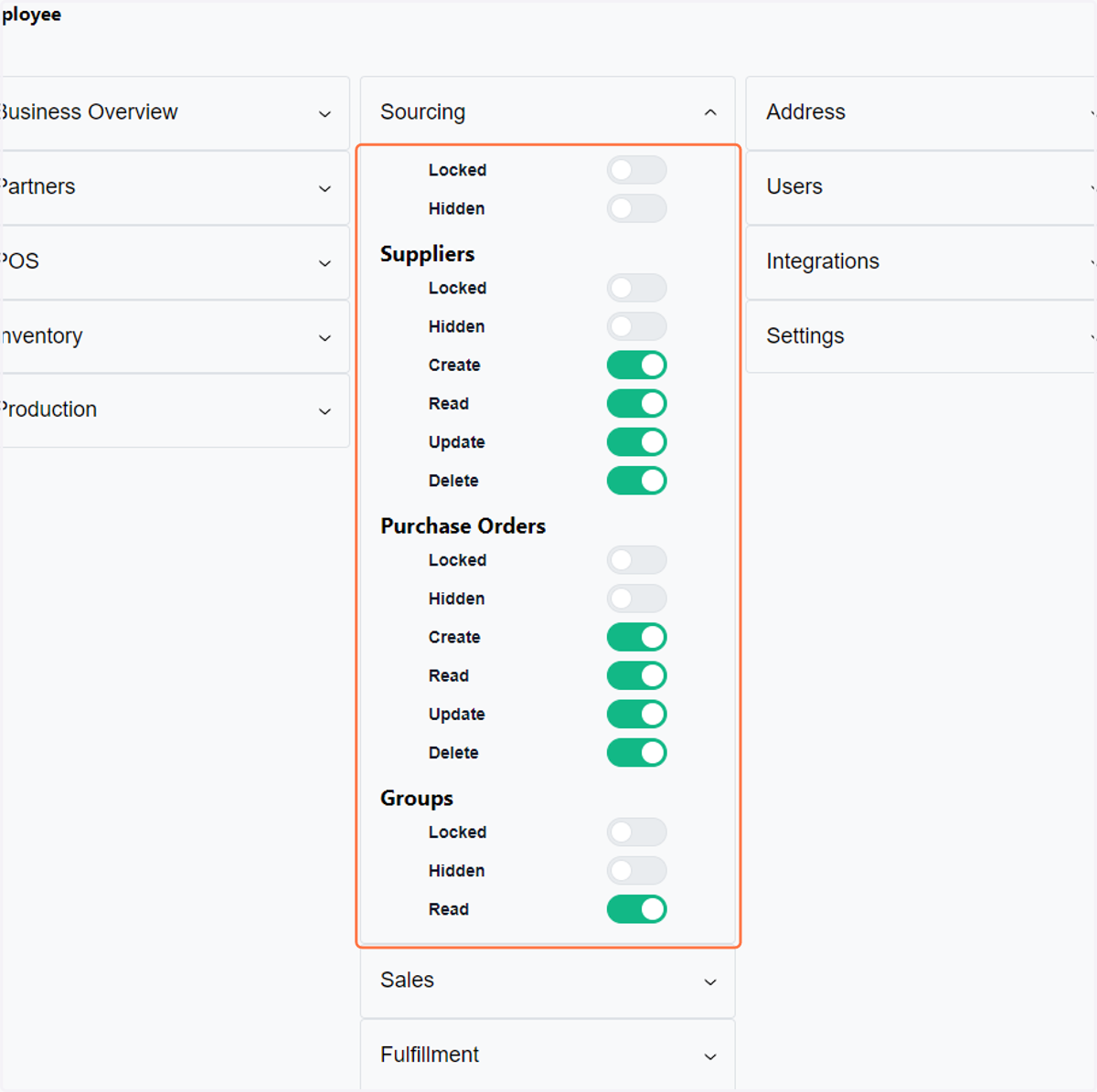
Task: Enable Locked switch under Suppliers
Action: click(x=637, y=288)
